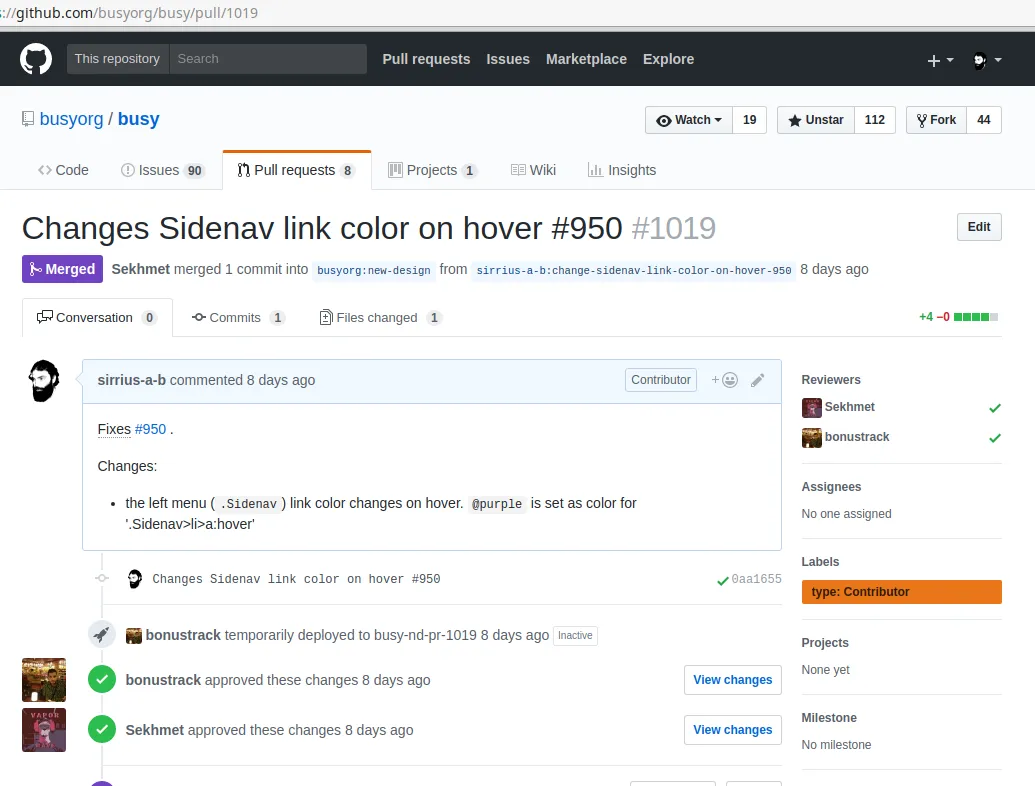Open busyorg:new-design base branch

pyautogui.click(x=374, y=270)
